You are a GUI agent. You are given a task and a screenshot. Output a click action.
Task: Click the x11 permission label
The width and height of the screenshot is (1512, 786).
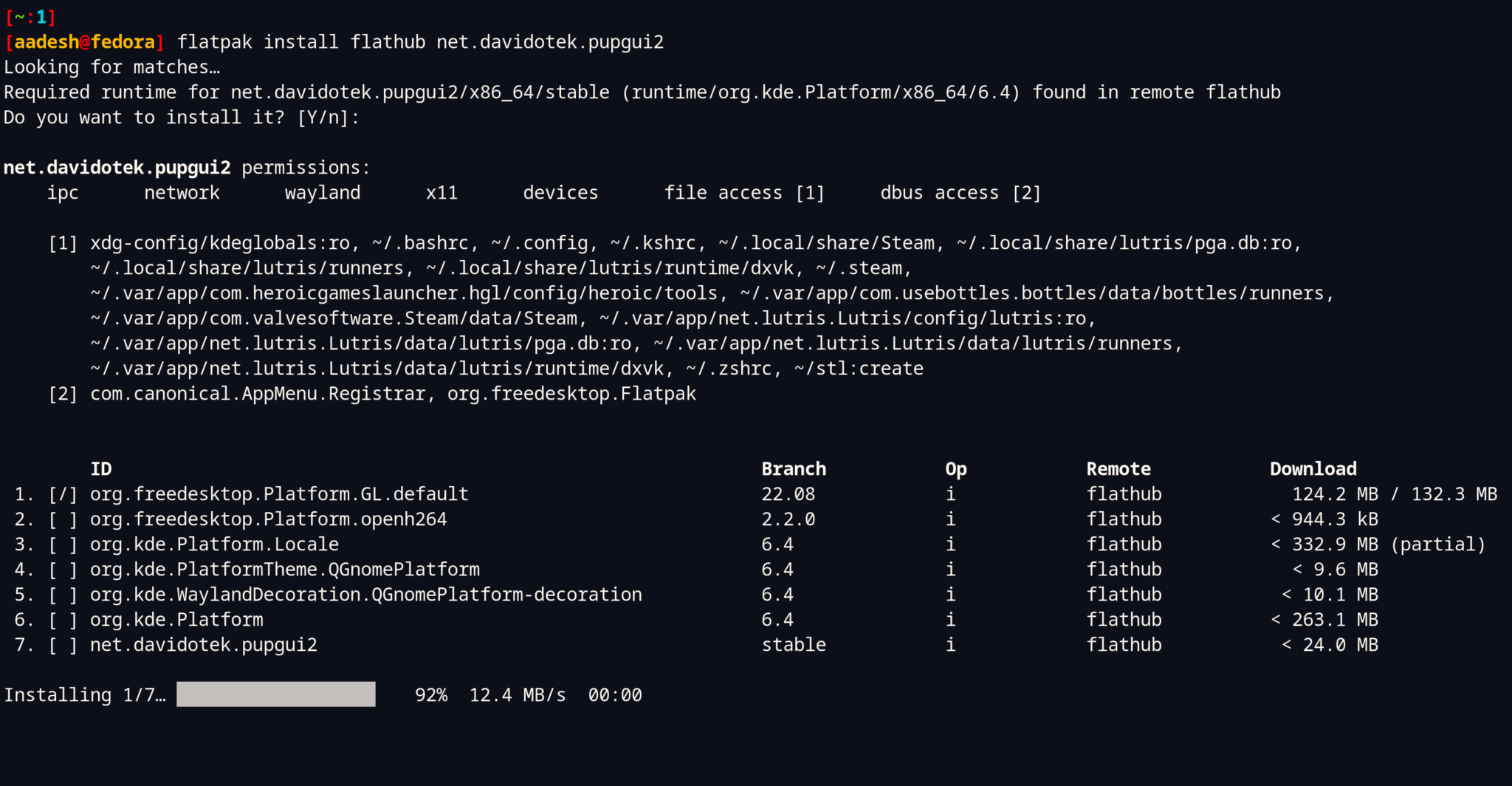441,192
